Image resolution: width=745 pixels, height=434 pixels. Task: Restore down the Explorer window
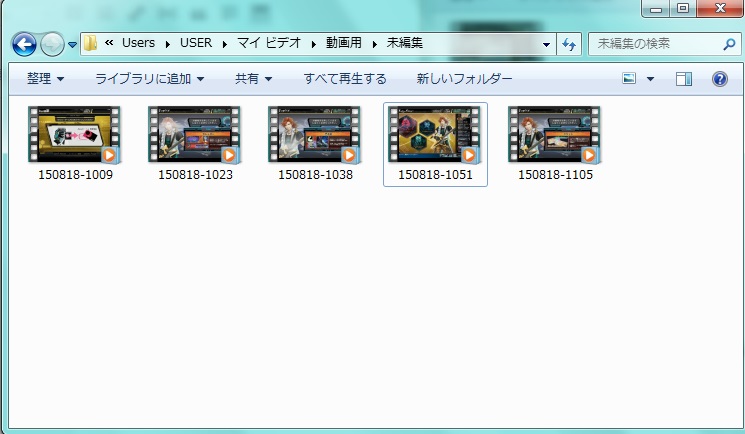[683, 8]
